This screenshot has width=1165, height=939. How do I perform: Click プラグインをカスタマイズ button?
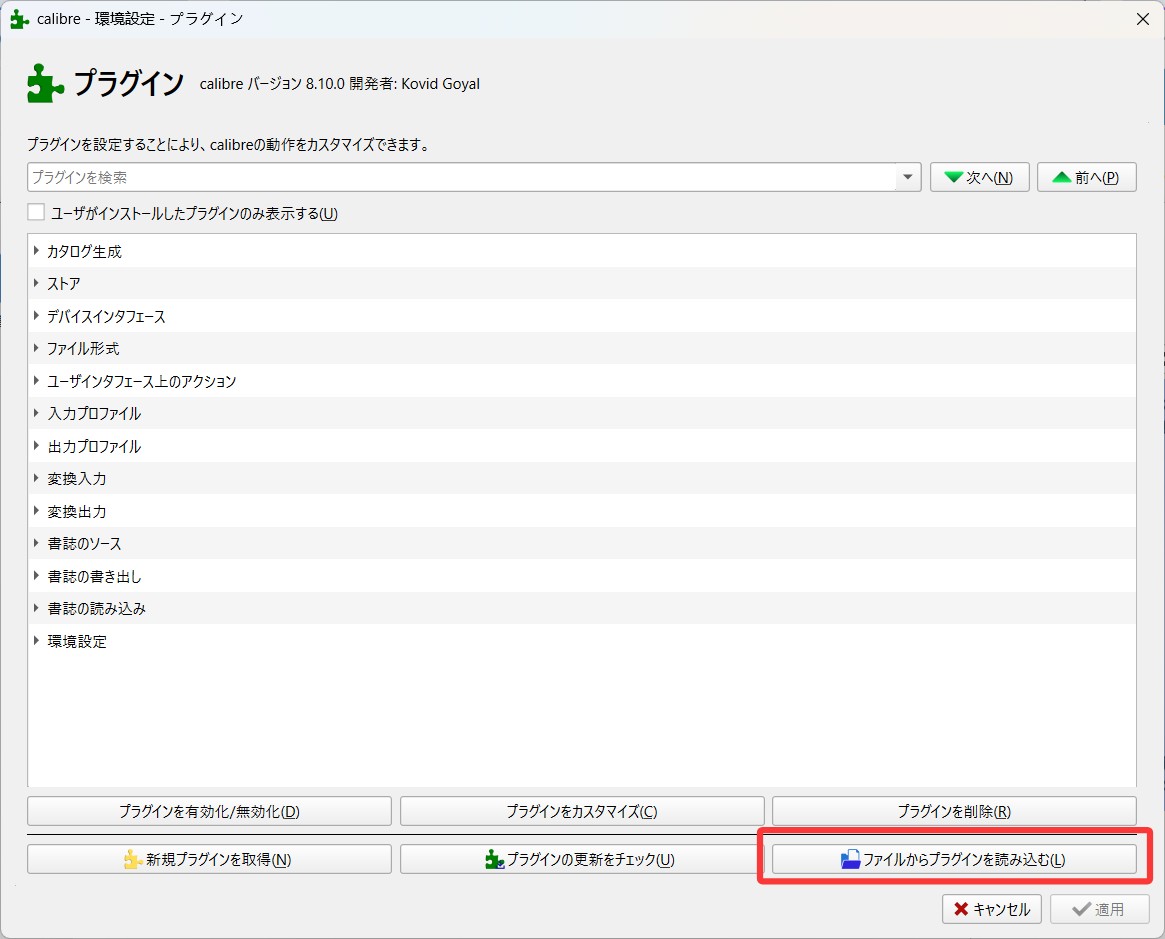click(581, 811)
